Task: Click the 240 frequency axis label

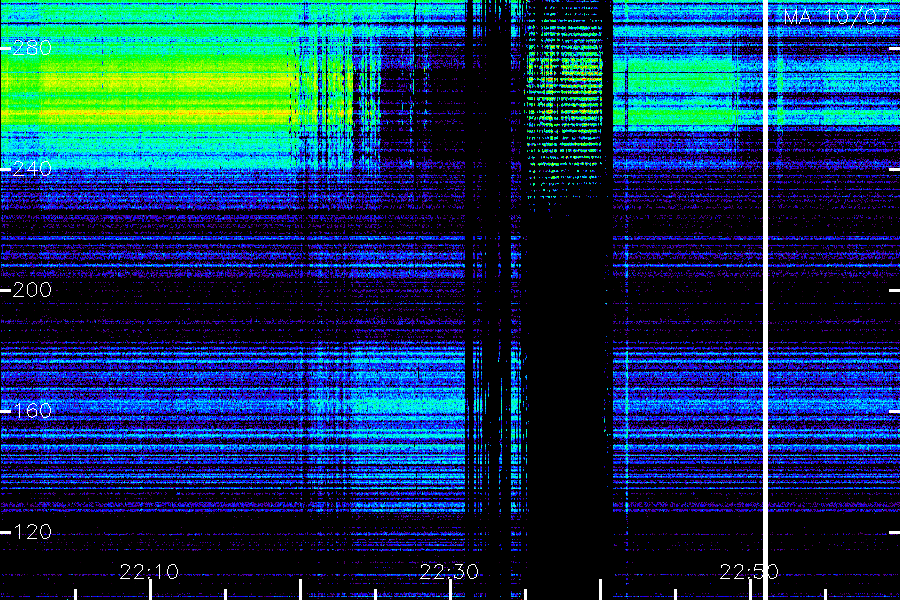Action: 32,169
